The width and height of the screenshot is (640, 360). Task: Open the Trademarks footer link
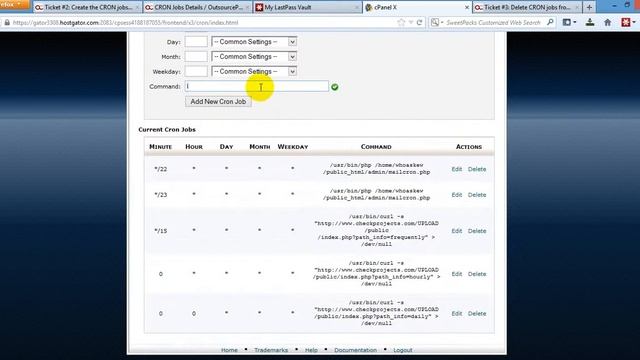[x=271, y=350]
